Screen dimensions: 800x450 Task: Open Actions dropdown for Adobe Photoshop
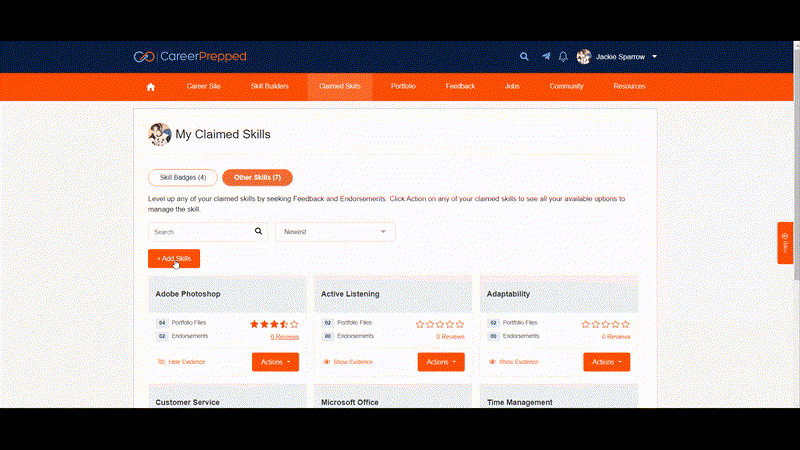276,362
